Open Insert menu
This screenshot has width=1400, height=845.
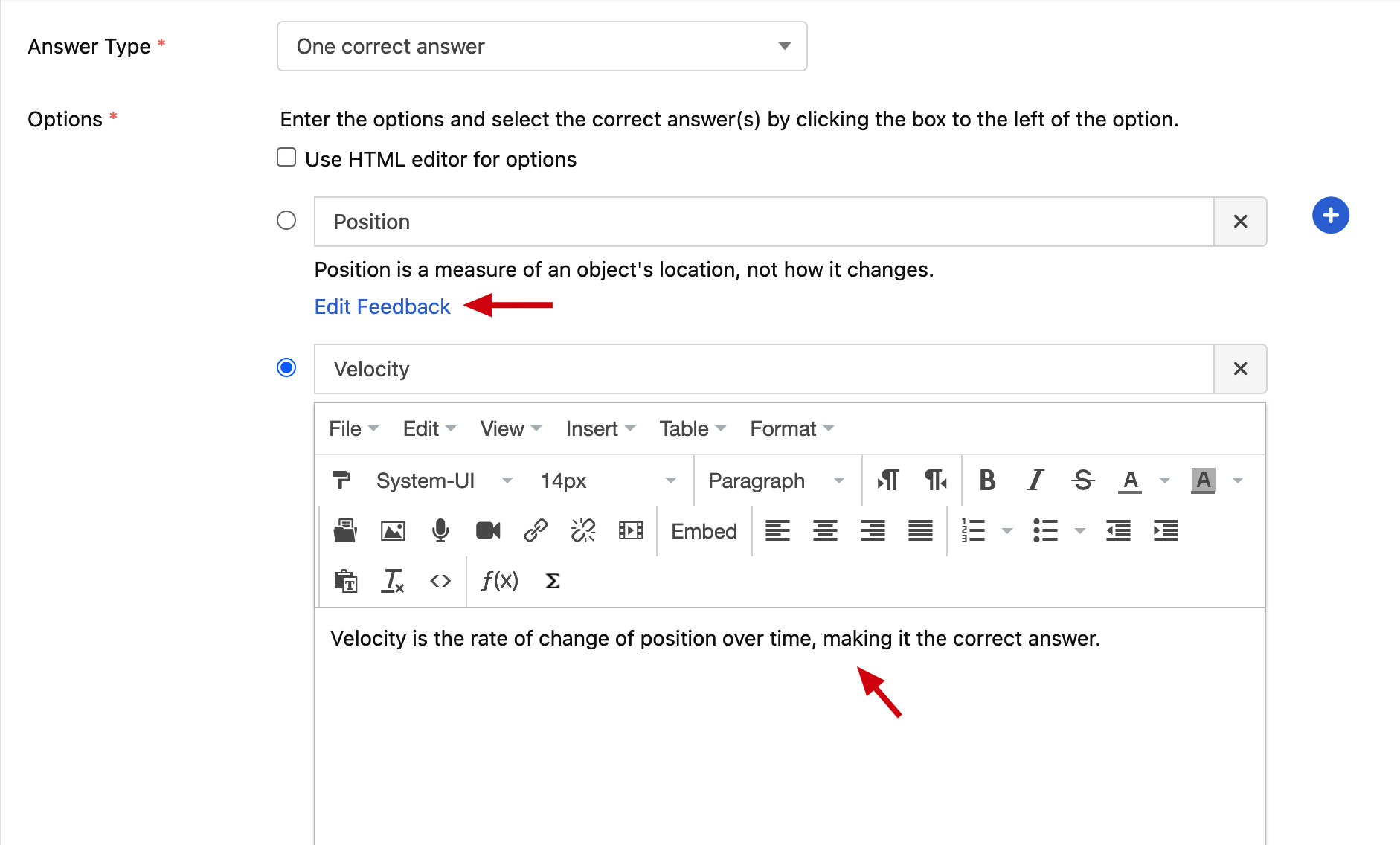tap(600, 428)
